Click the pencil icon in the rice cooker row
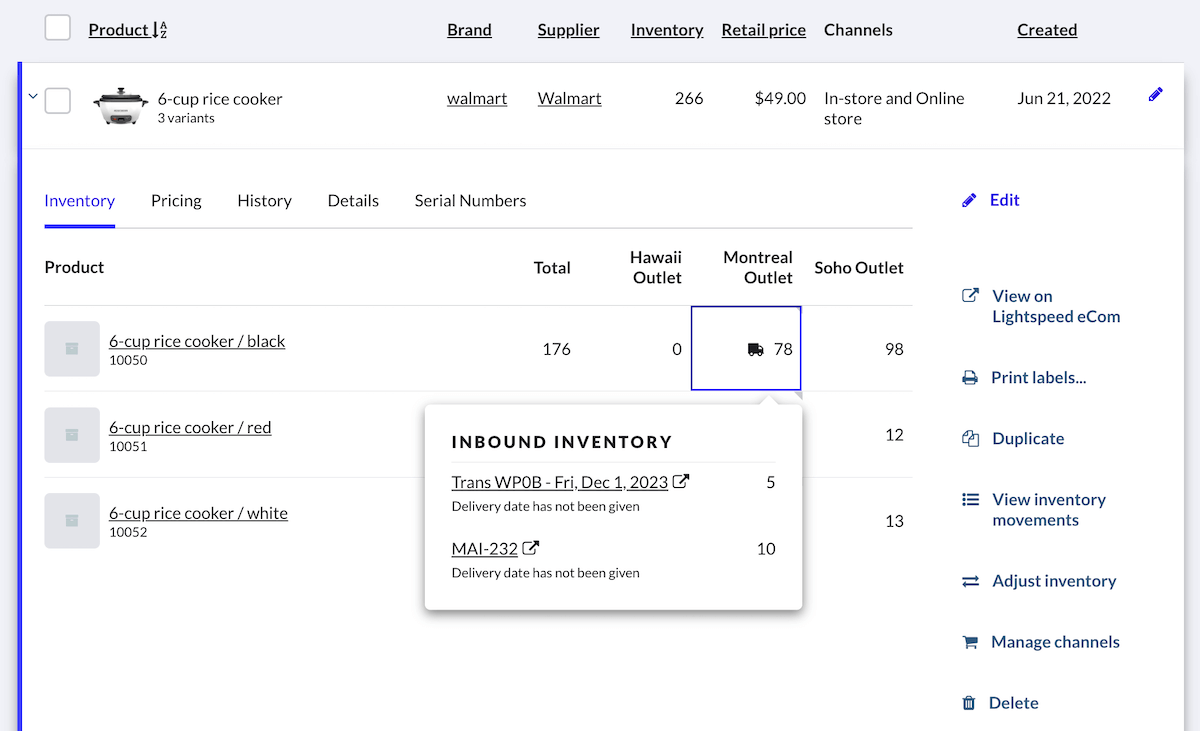The width and height of the screenshot is (1200, 731). 1156,95
